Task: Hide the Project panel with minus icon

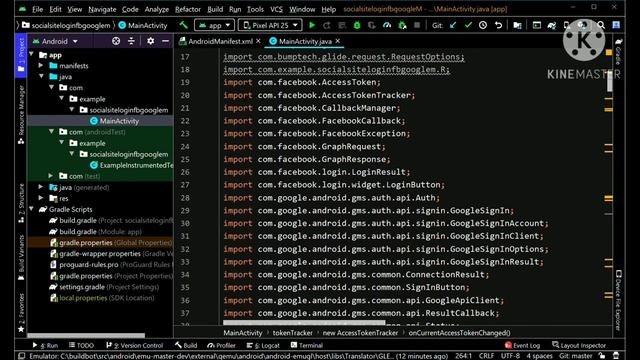Action: point(165,41)
